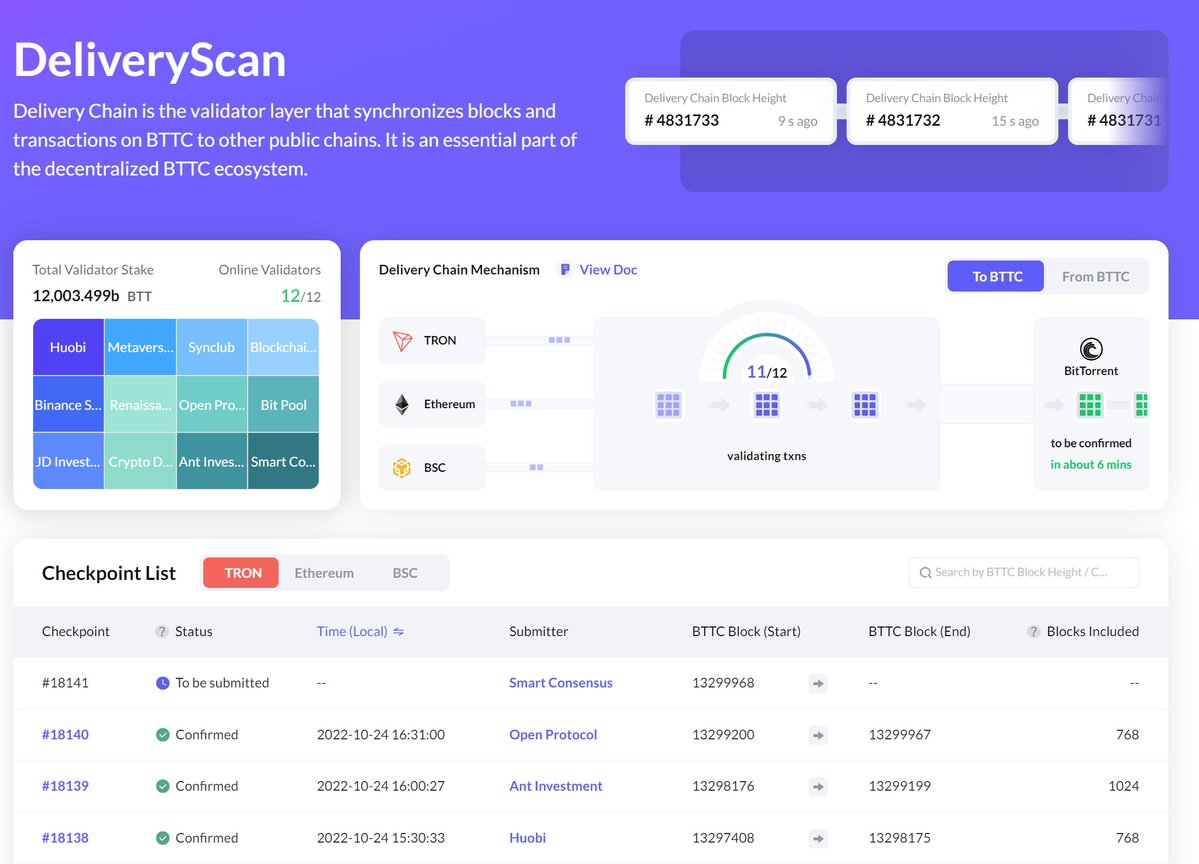Click the Metavers... validator tile

click(x=140, y=347)
